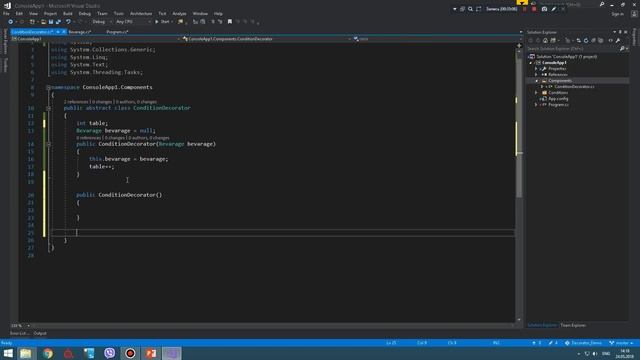
Task: Click the Sign in link
Action: click(618, 14)
